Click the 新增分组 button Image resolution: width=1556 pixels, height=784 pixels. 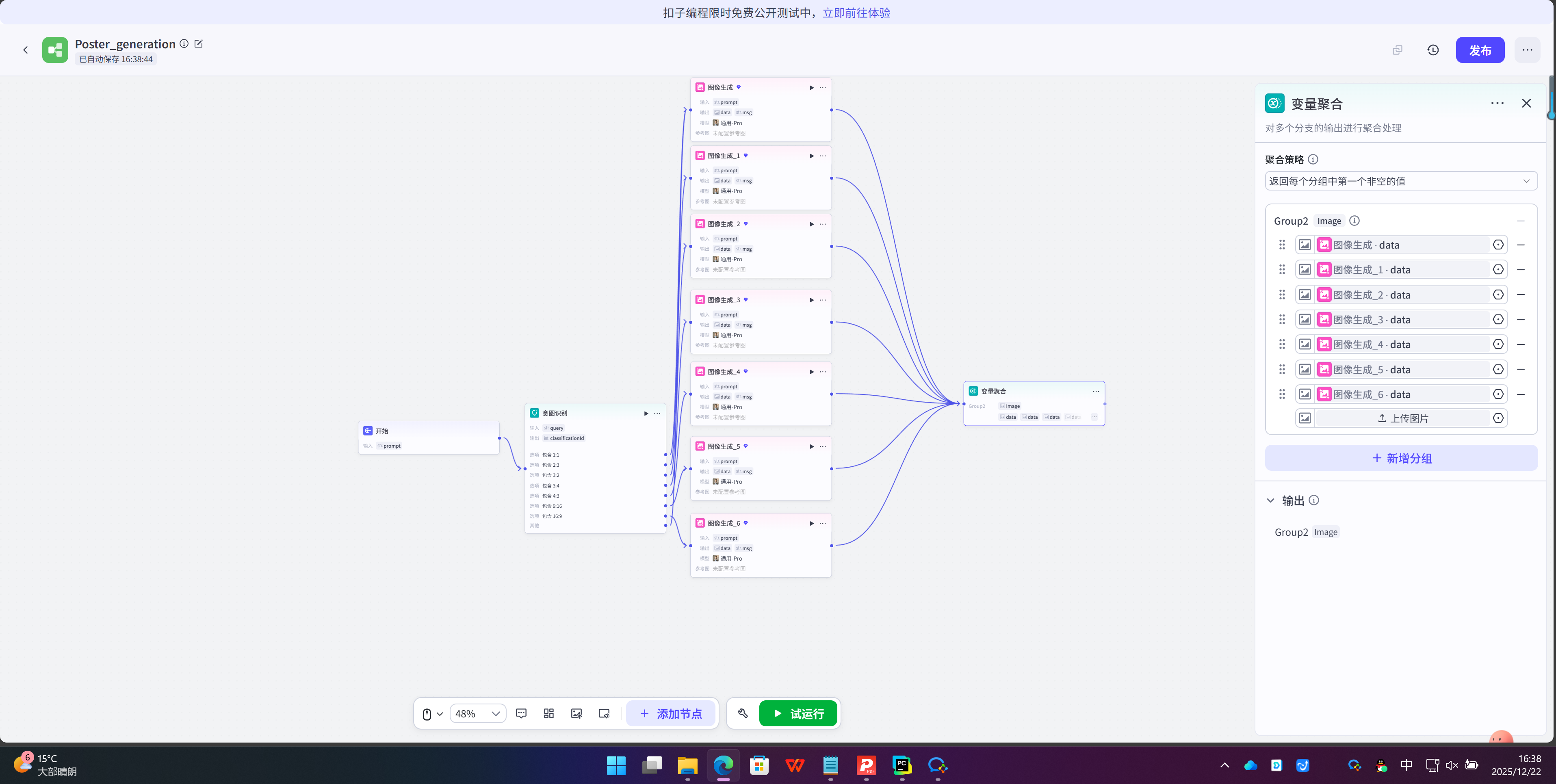(x=1401, y=458)
